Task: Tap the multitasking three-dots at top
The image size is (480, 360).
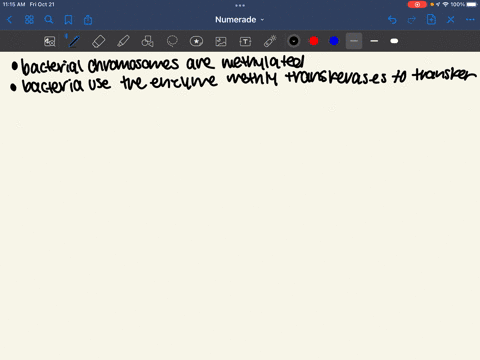Action: tap(240, 5)
